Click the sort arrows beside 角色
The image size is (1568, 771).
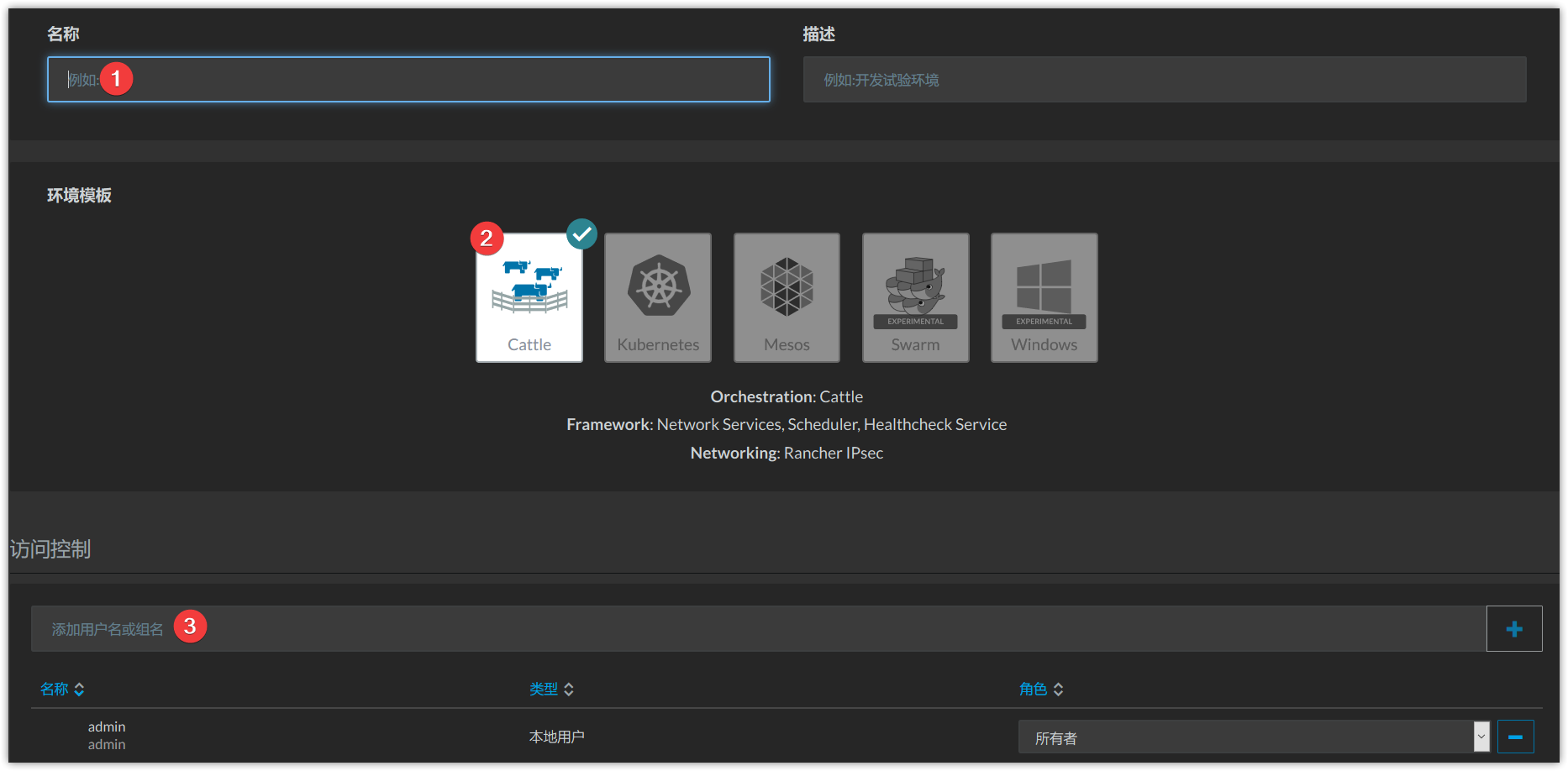[1059, 690]
